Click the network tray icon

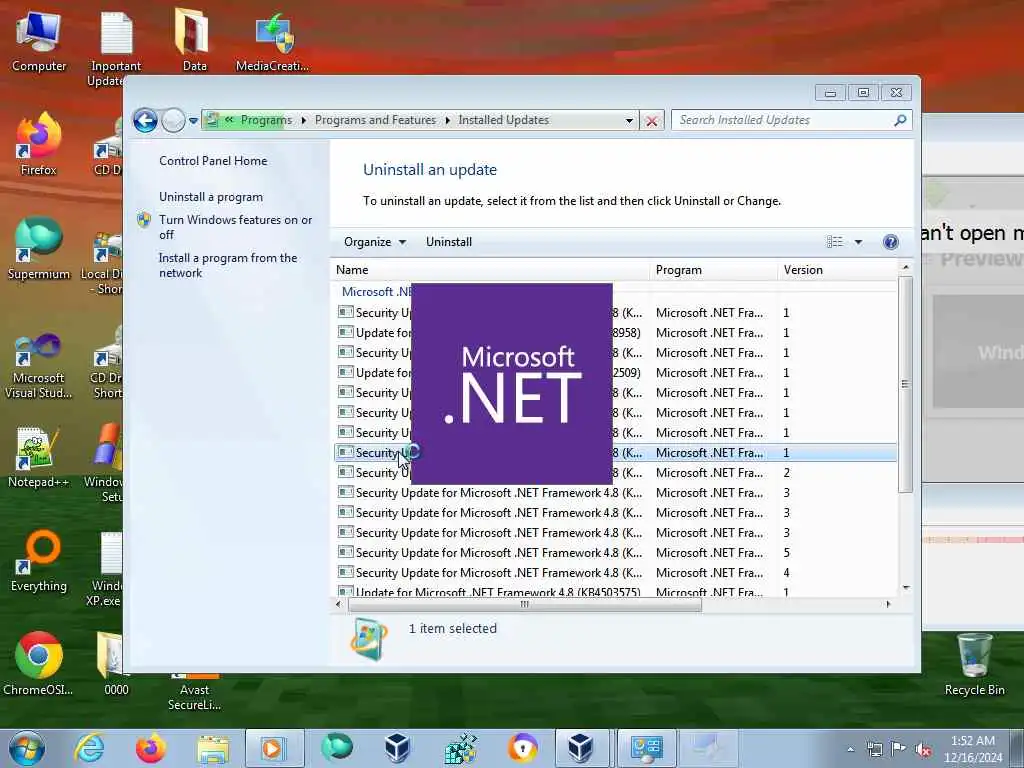tap(874, 749)
